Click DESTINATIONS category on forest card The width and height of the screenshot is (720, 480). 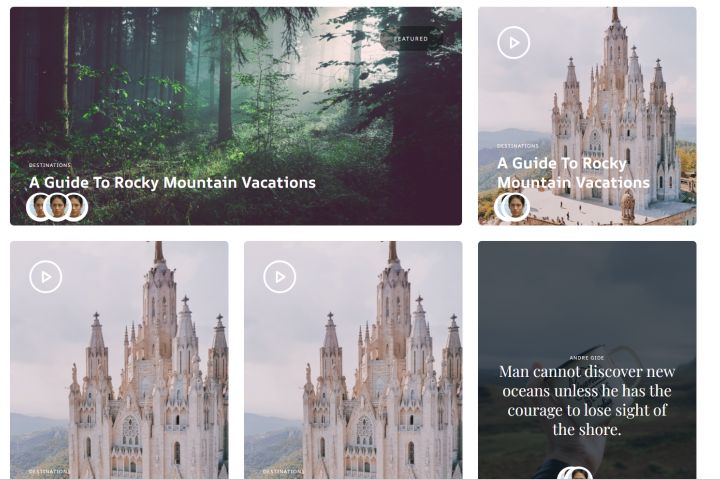(x=50, y=165)
